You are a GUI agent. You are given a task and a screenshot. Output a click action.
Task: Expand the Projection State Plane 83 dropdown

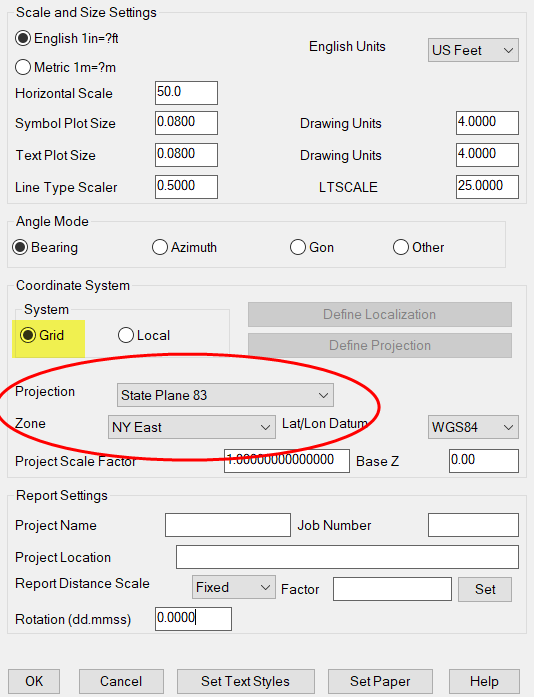pyautogui.click(x=225, y=395)
